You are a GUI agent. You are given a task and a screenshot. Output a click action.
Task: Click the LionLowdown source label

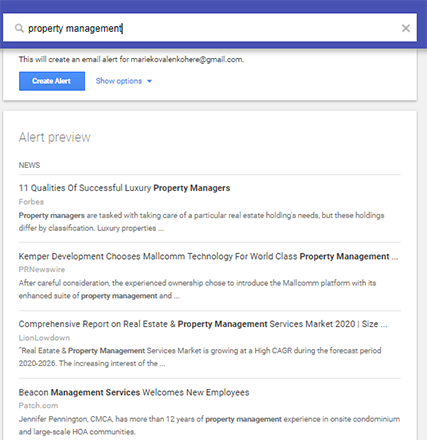click(44, 338)
